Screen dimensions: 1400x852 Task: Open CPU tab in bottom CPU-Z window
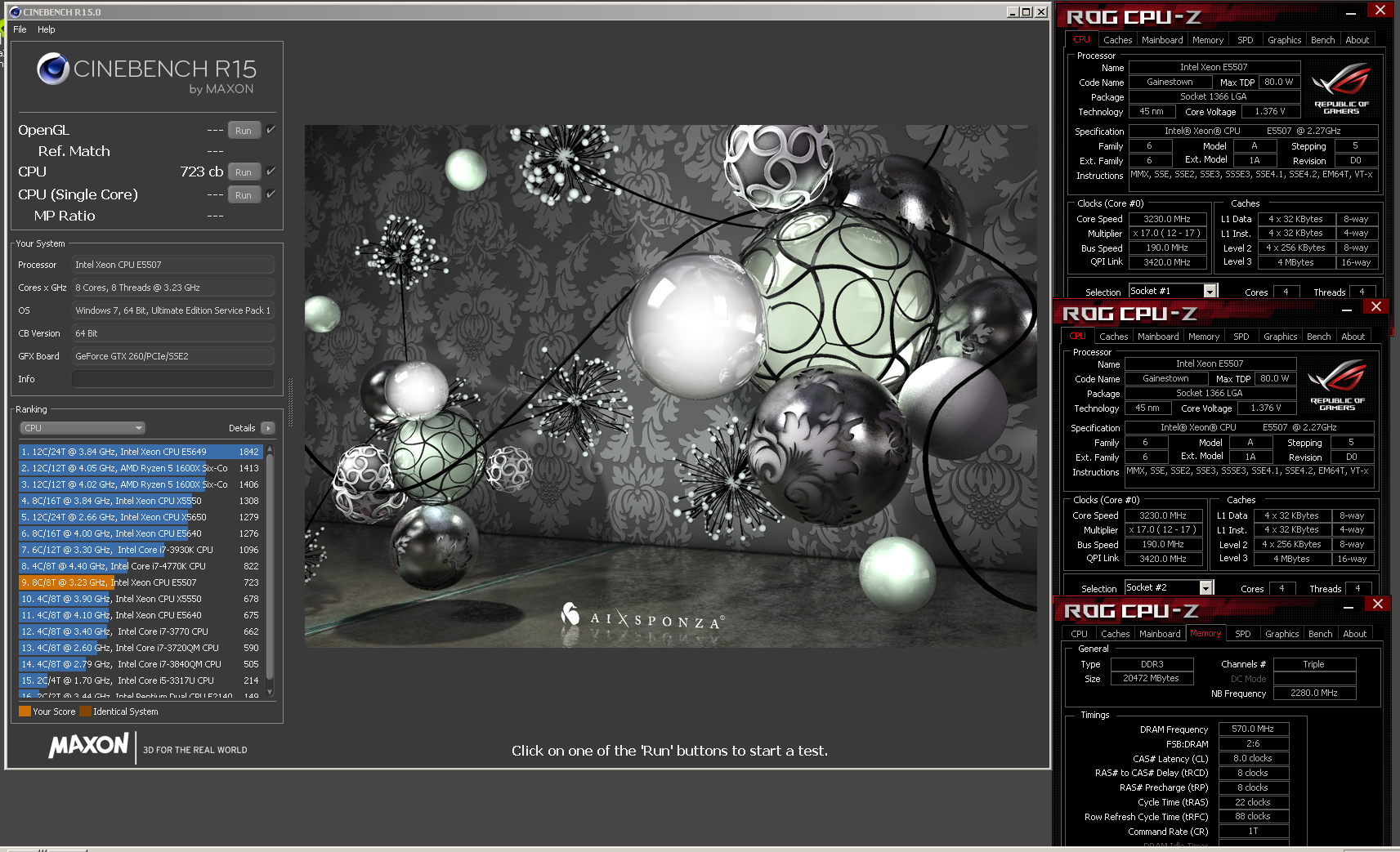(x=1079, y=634)
